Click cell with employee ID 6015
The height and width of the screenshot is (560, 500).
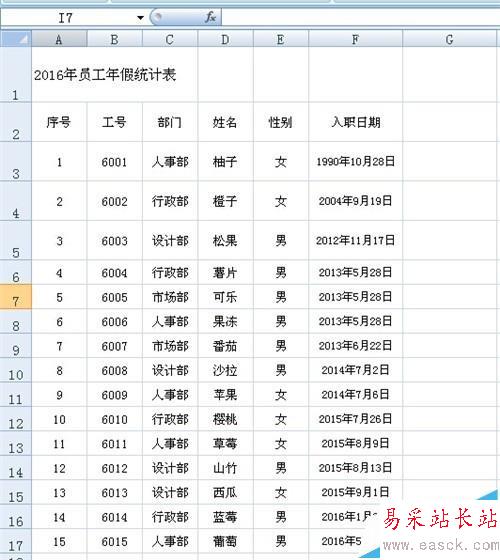click(114, 541)
